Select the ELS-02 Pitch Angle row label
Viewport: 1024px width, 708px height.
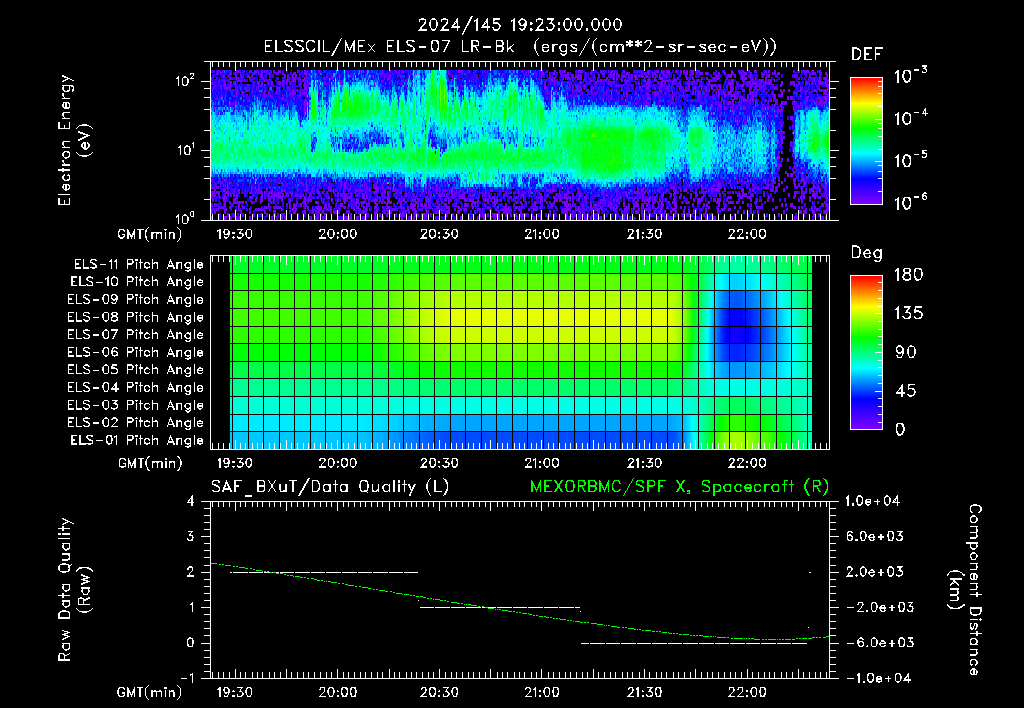coord(135,423)
